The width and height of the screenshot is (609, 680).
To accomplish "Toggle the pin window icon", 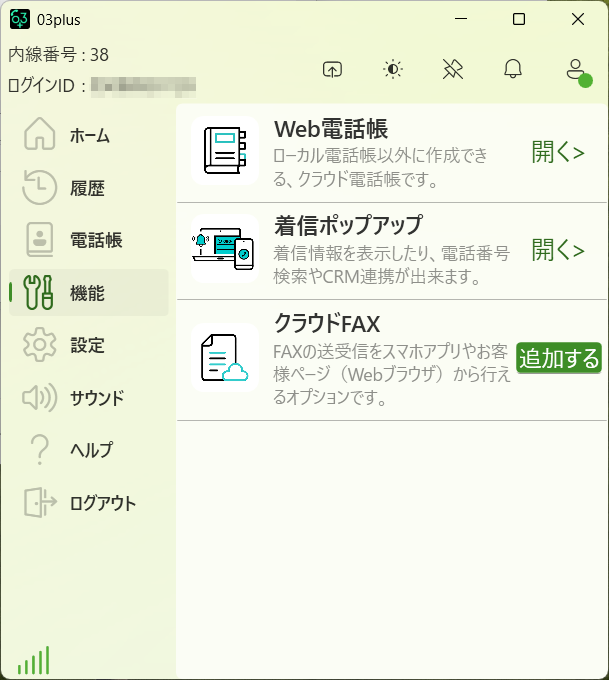I will tap(453, 69).
